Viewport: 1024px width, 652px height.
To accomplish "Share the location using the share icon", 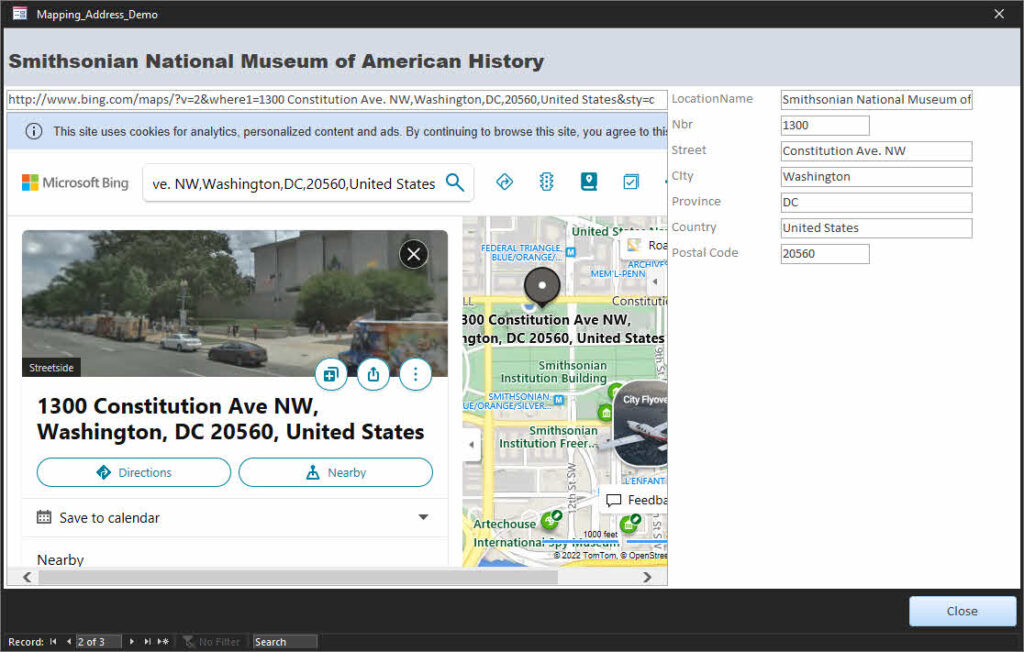I will (374, 374).
